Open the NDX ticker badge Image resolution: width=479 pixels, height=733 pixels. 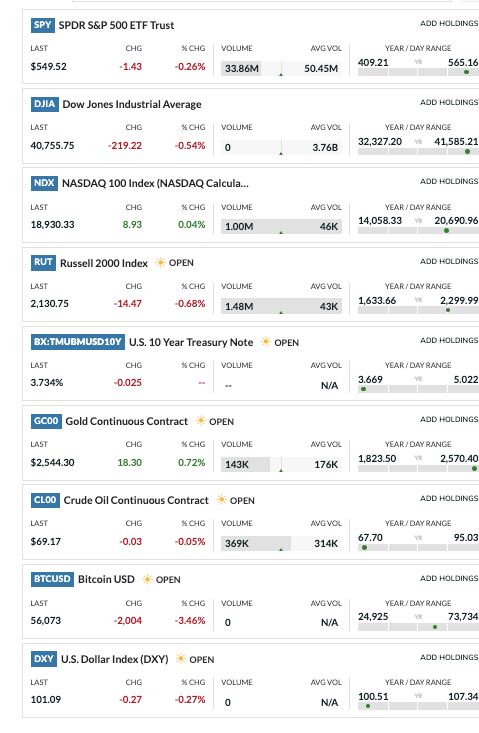click(44, 183)
